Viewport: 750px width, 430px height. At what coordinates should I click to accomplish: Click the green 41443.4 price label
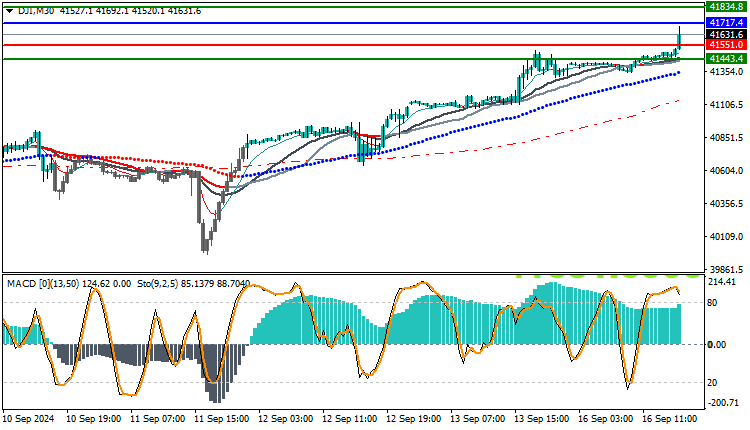click(x=726, y=59)
